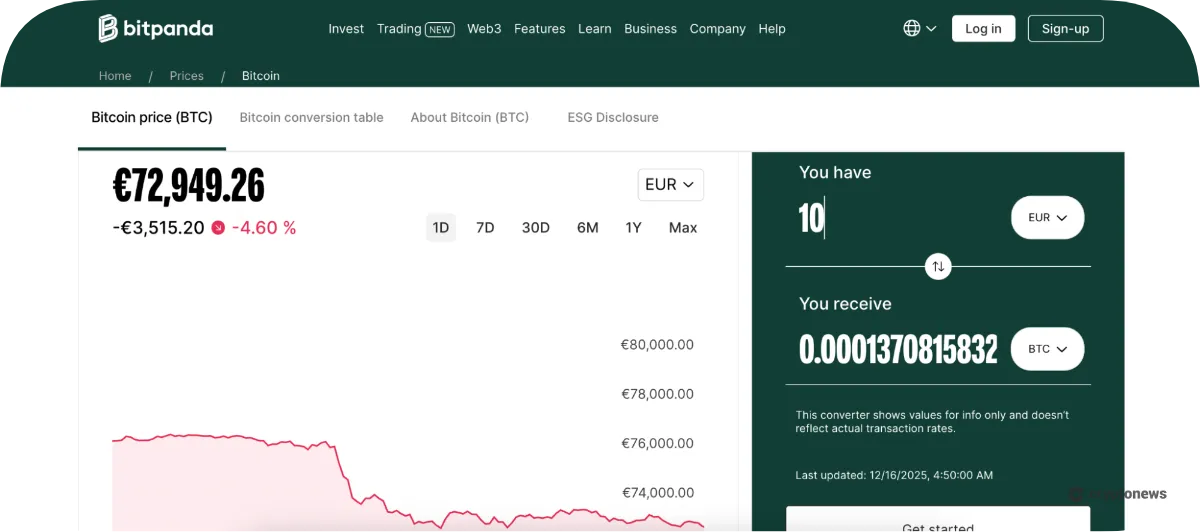Open the Business menu
Screen dimensions: 1200x532
(x=651, y=29)
